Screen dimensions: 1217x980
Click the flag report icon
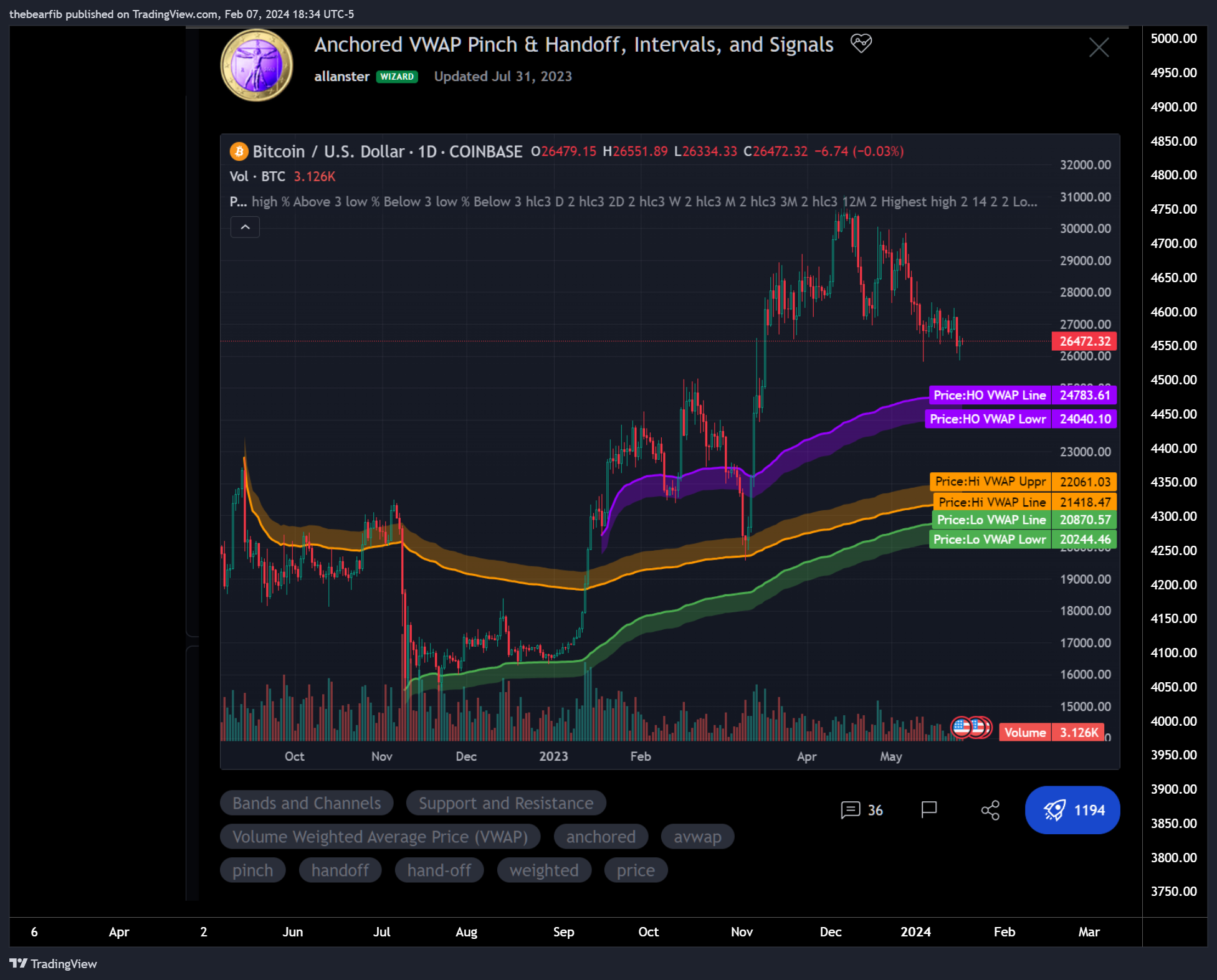[929, 809]
